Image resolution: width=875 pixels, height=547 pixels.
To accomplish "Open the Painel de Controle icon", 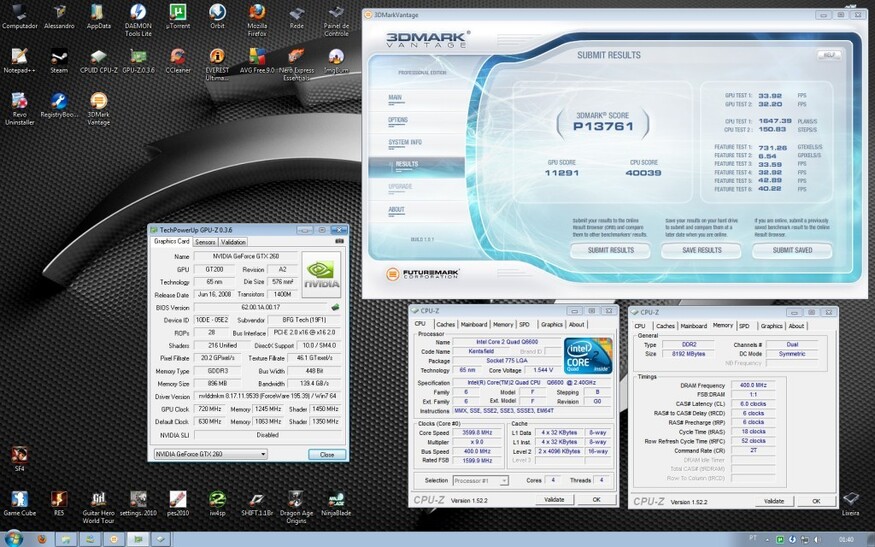I will (336, 20).
